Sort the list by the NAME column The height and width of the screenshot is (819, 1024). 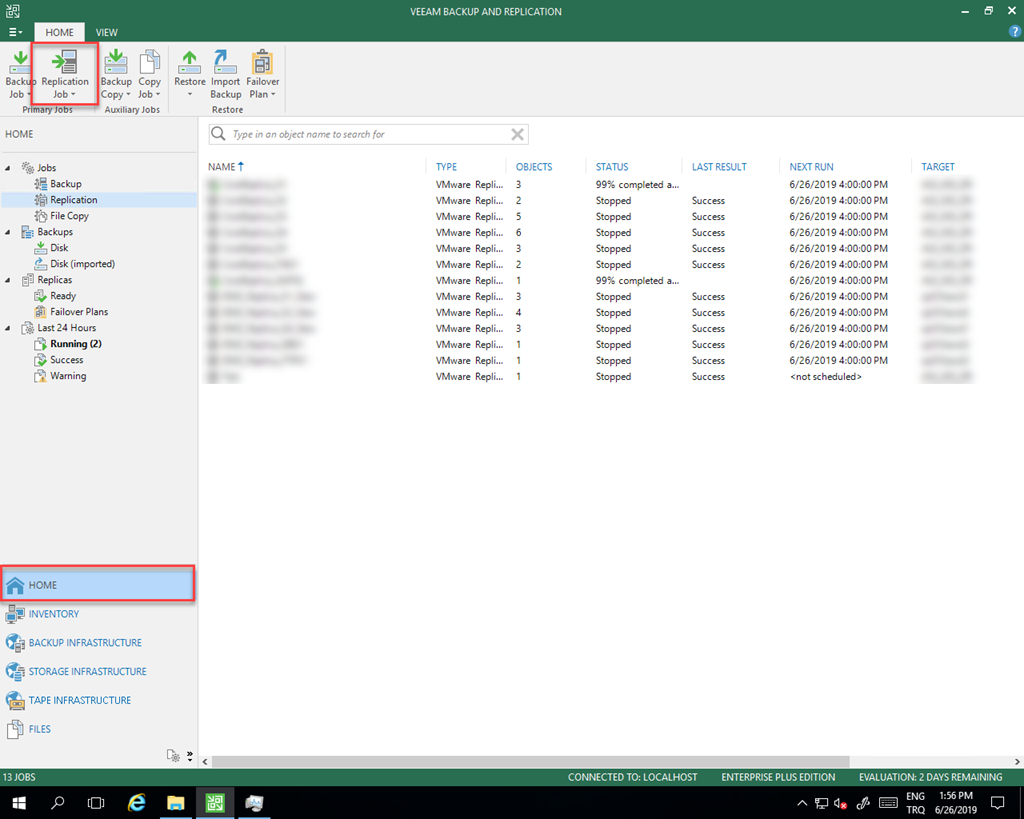point(225,167)
